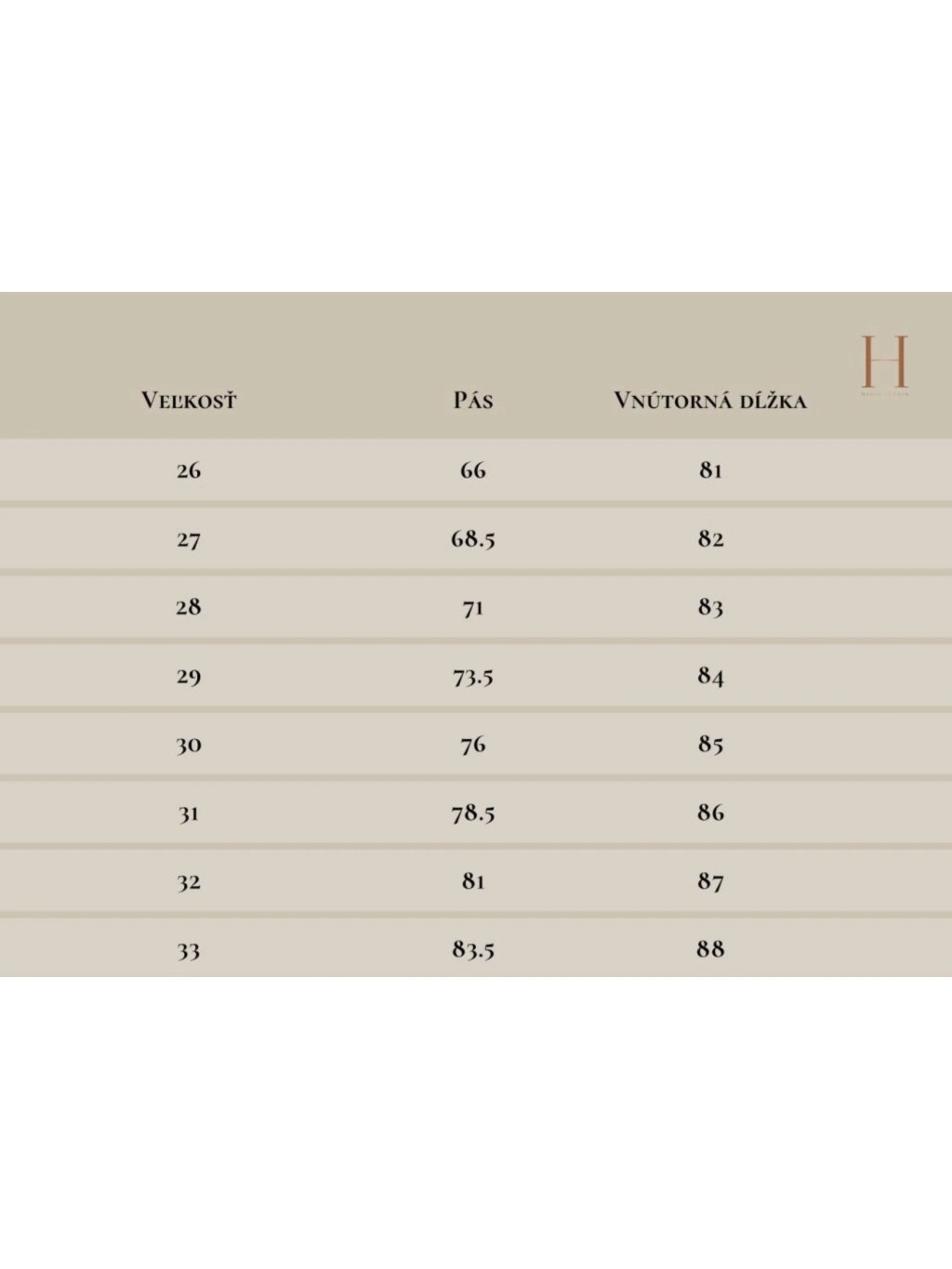The height and width of the screenshot is (1269, 952).
Task: Click the brown H brand logo
Action: 884,362
